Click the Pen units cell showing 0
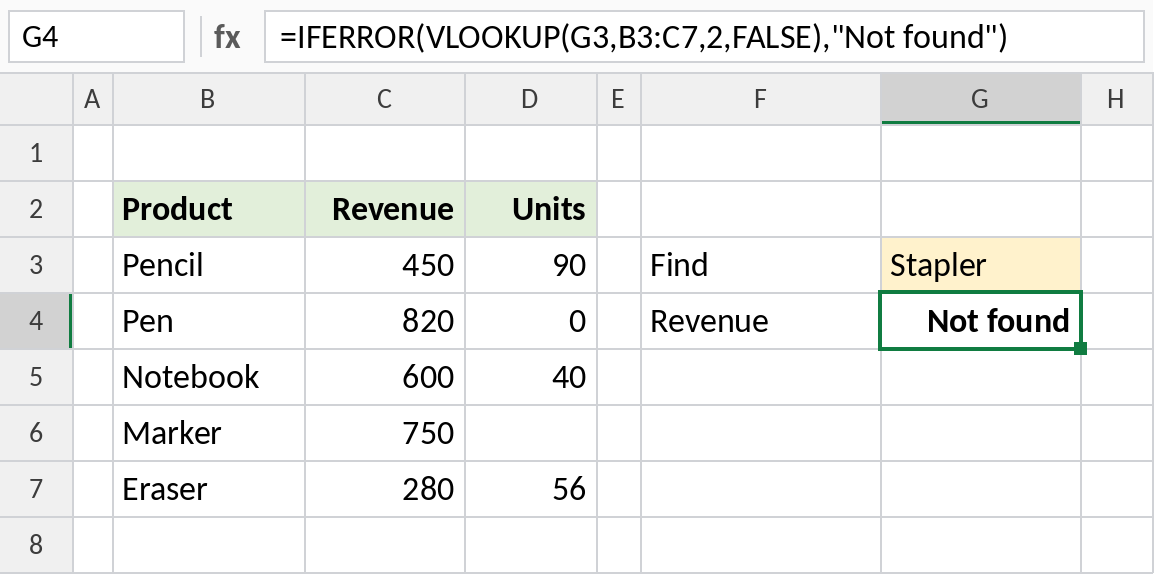This screenshot has height=574, width=1154. (531, 321)
